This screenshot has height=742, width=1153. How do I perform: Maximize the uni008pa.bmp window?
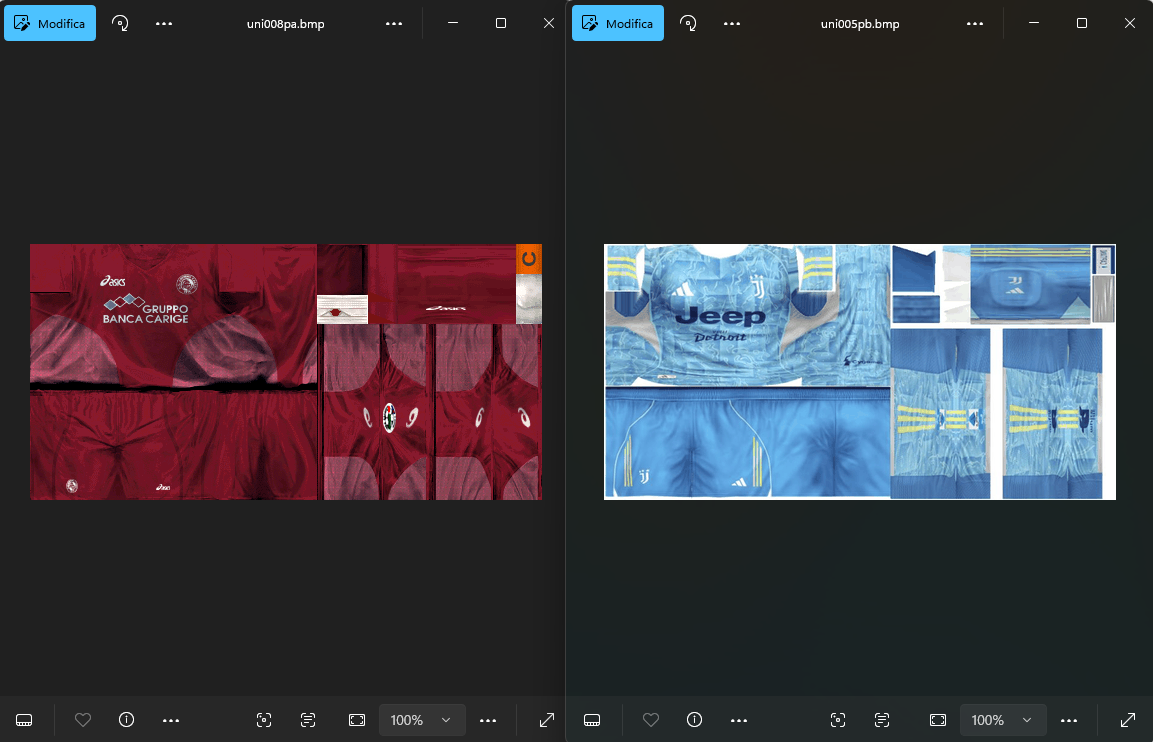click(501, 24)
